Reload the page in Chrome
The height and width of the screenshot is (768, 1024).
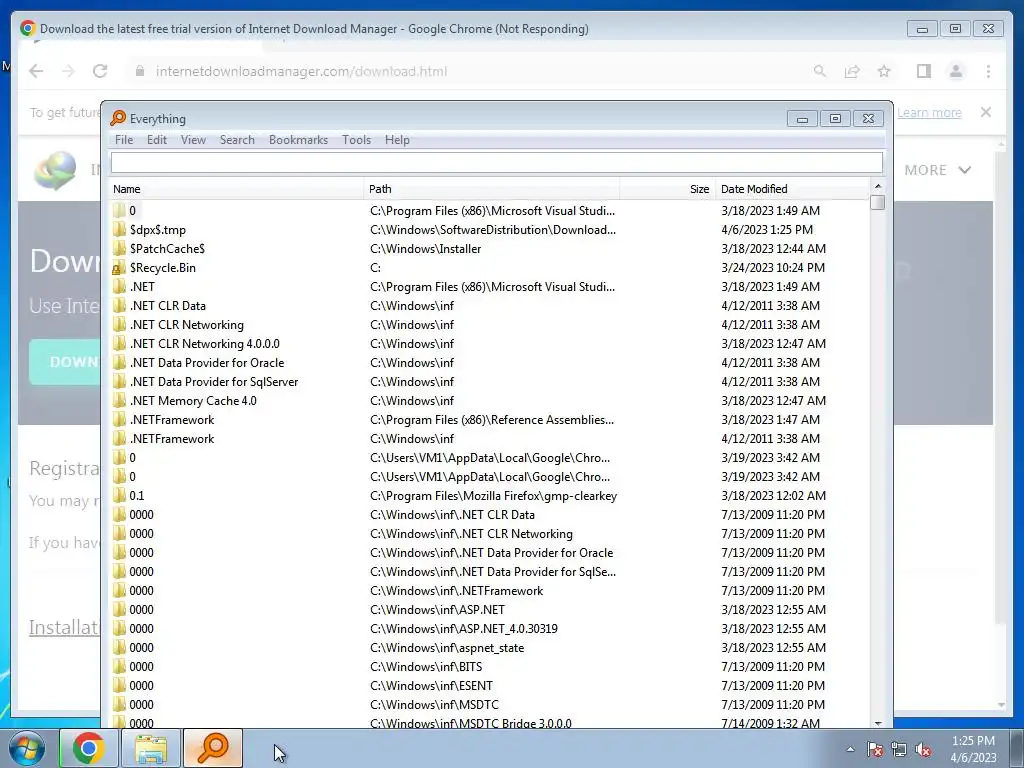[x=100, y=71]
